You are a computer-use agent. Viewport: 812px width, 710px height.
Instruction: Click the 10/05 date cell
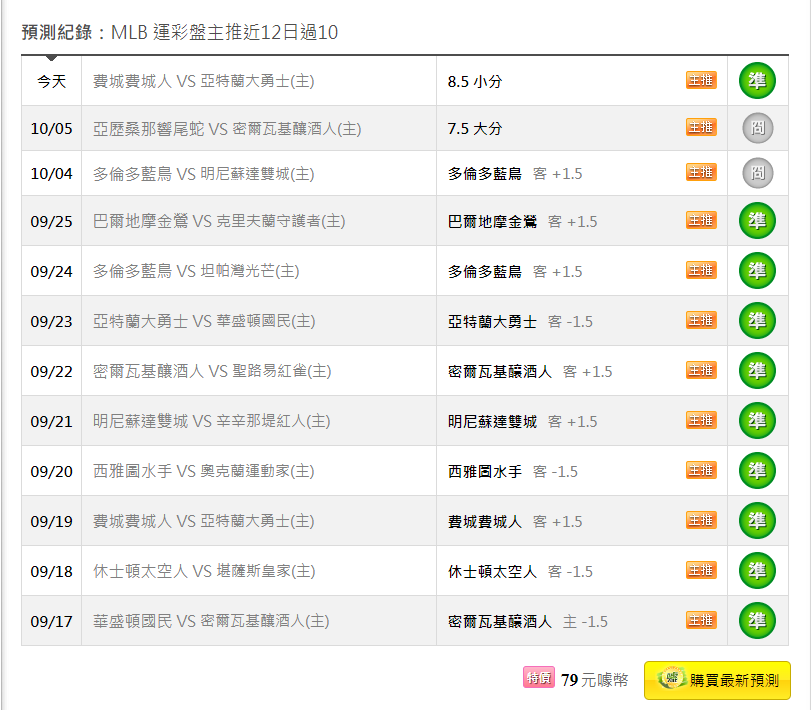pos(51,128)
